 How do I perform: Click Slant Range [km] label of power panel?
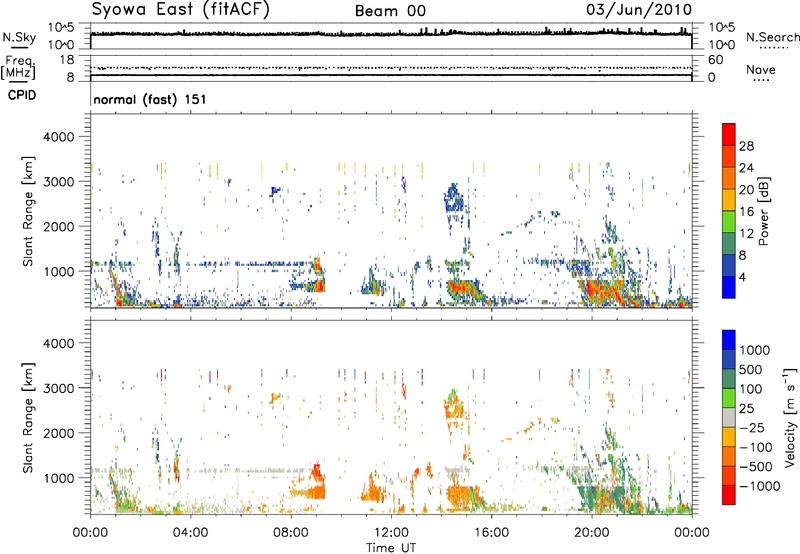click(28, 211)
